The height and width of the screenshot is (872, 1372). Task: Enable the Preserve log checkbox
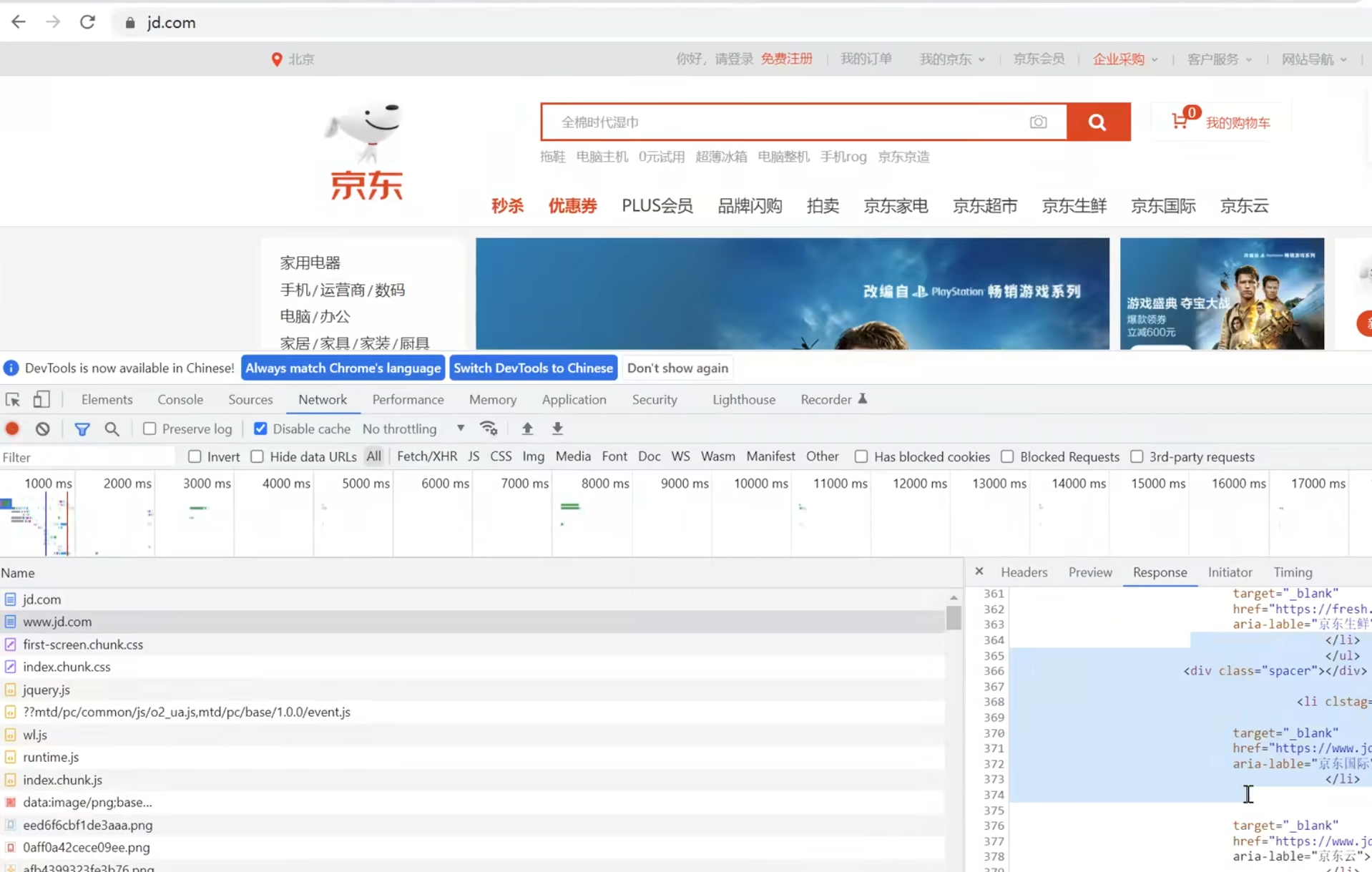(150, 428)
